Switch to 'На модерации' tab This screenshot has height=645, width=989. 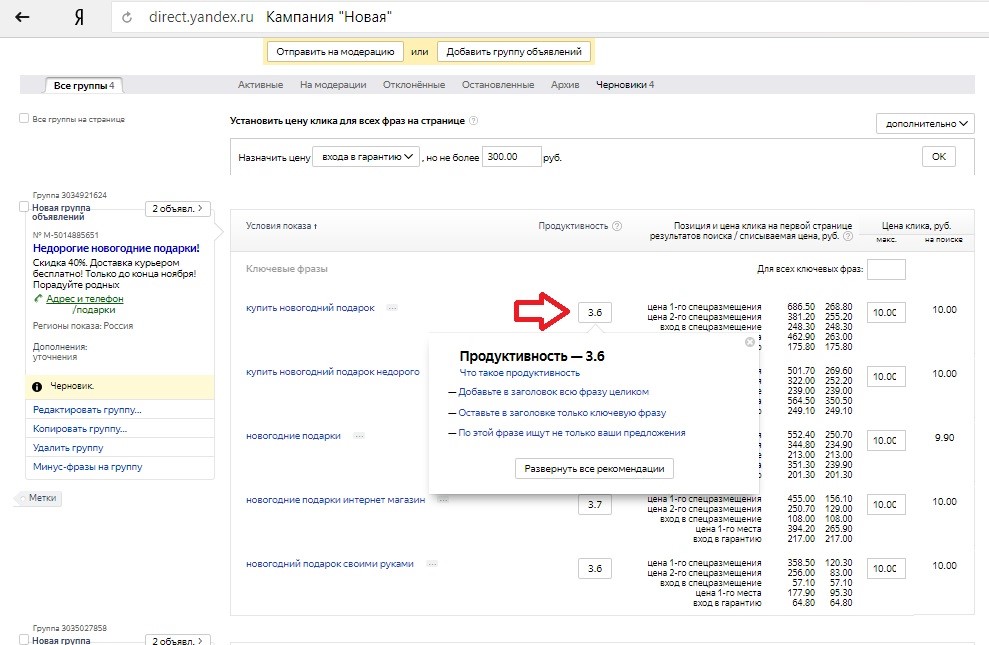(x=333, y=84)
